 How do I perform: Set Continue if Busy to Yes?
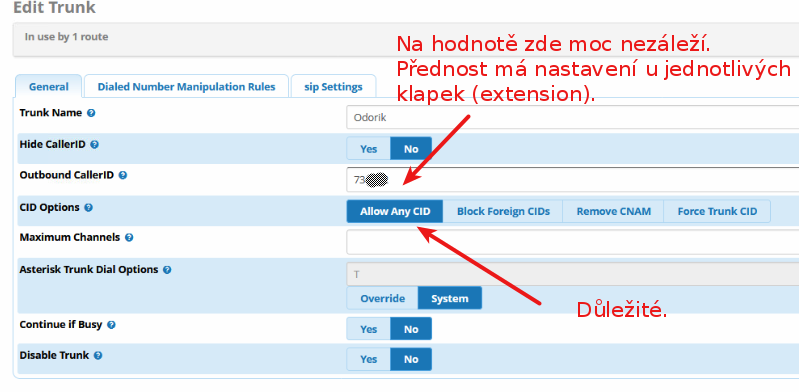click(368, 329)
